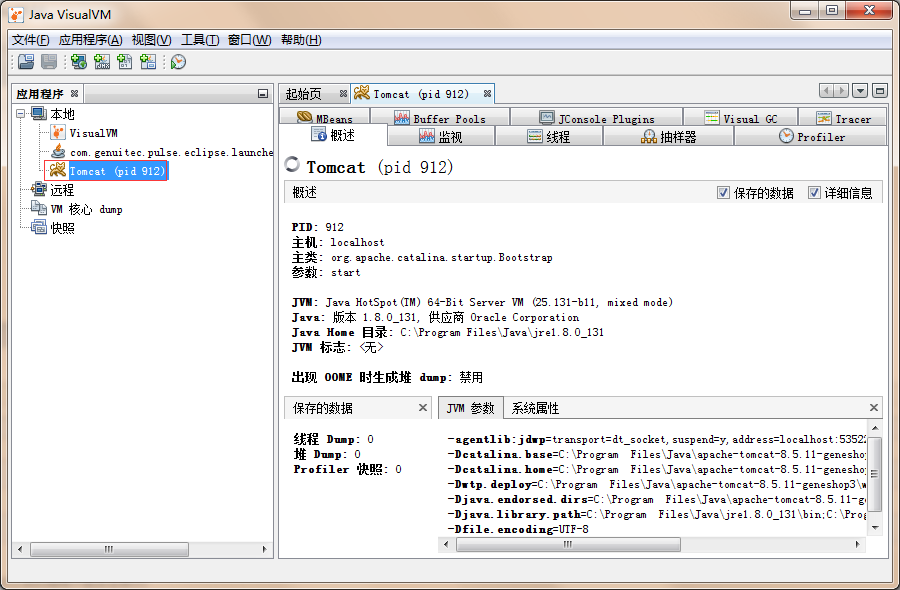
Task: Open the document list dropdown arrow
Action: [x=860, y=91]
